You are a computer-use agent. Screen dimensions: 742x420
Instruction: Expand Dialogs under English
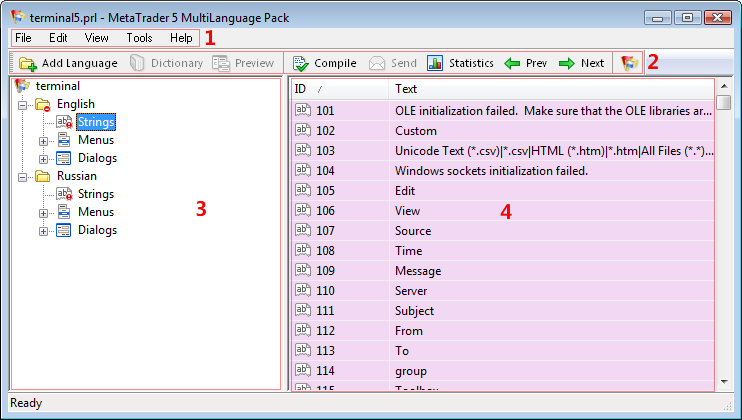coord(43,159)
